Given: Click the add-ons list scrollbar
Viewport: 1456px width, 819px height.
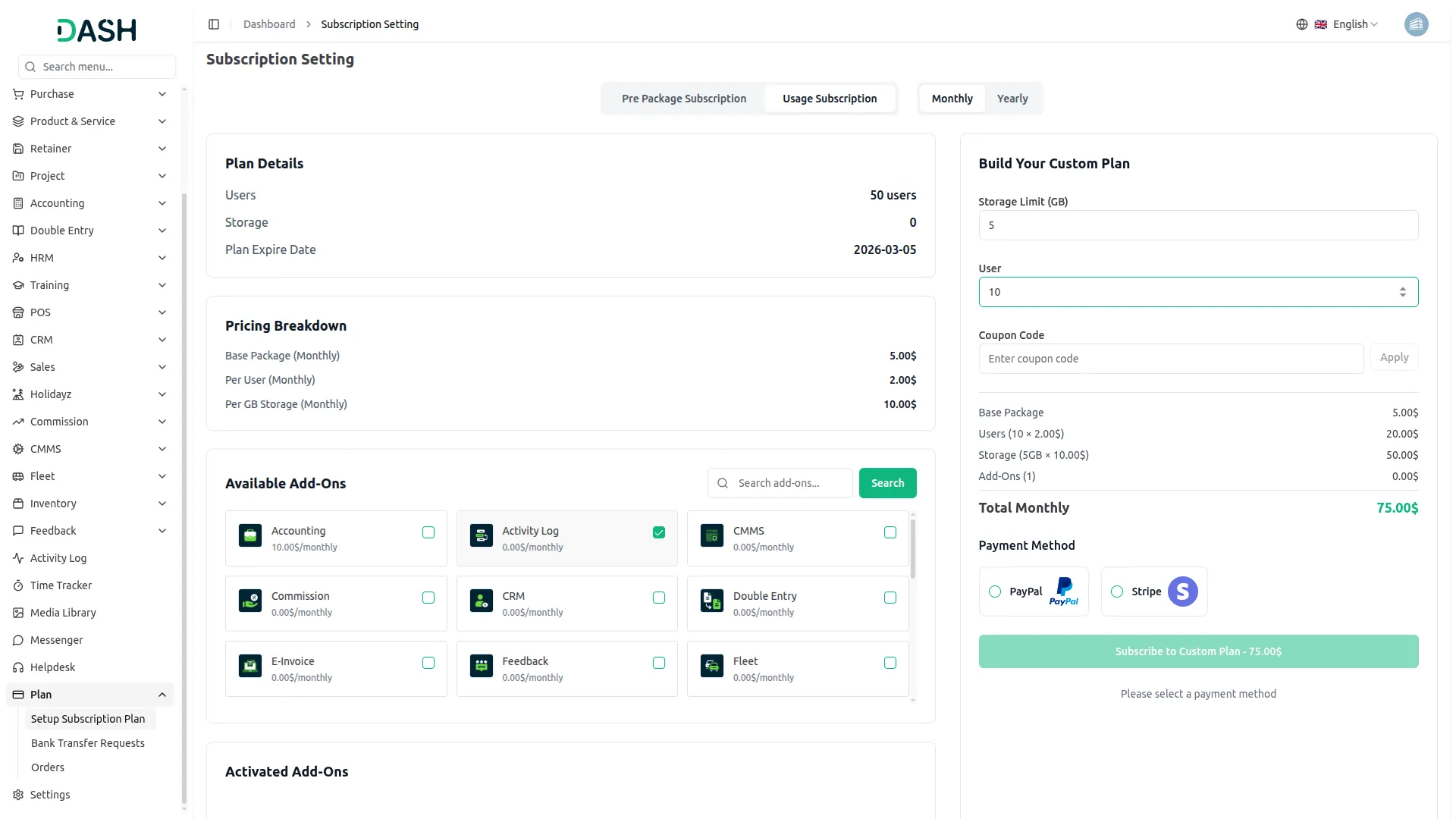Looking at the screenshot, I should (x=912, y=548).
